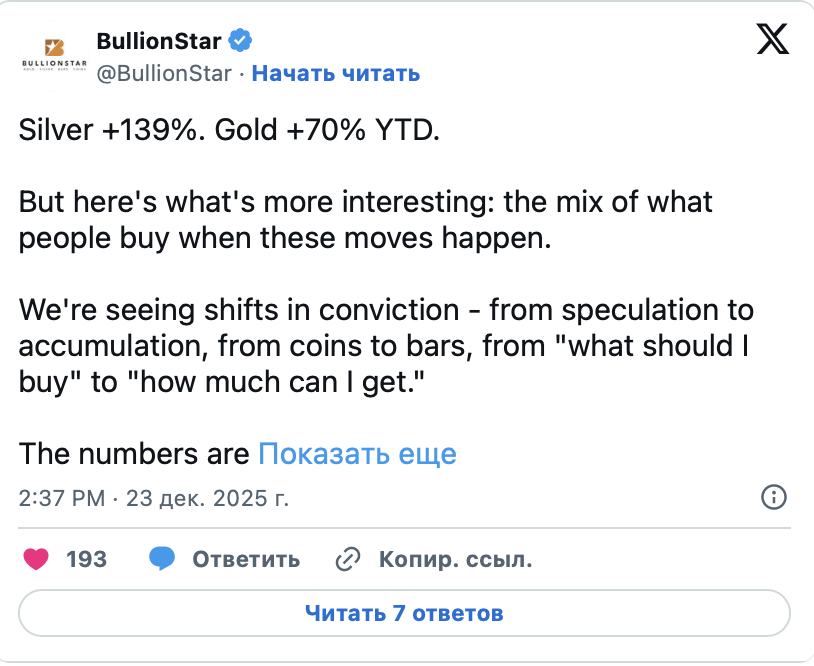The width and height of the screenshot is (814, 666).
Task: Open the info circle icon
Action: tap(774, 497)
